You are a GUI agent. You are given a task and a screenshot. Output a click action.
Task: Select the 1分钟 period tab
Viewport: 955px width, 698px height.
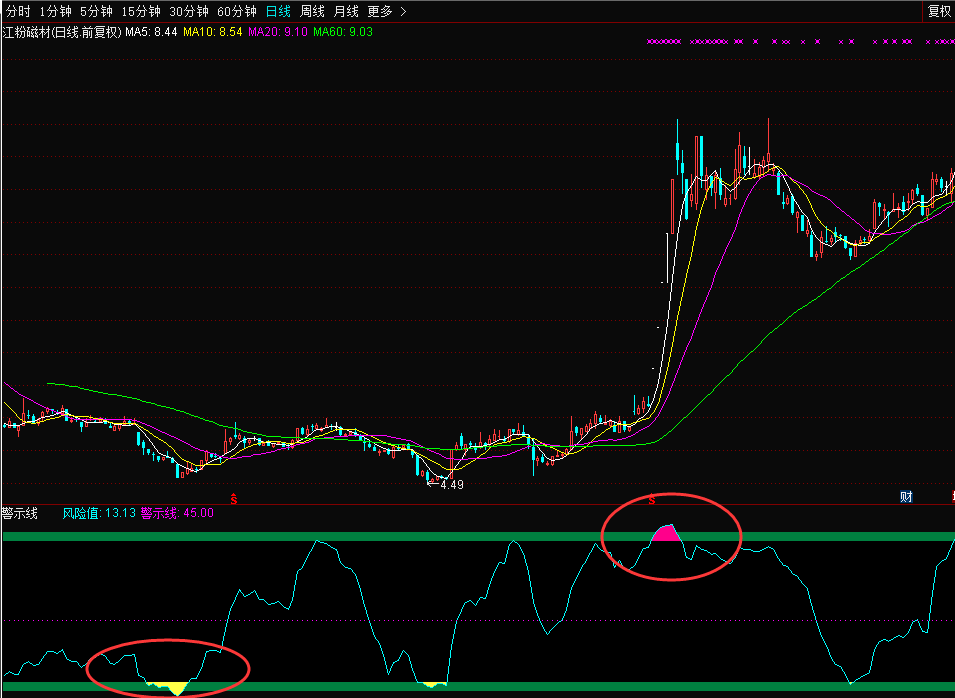tap(55, 11)
